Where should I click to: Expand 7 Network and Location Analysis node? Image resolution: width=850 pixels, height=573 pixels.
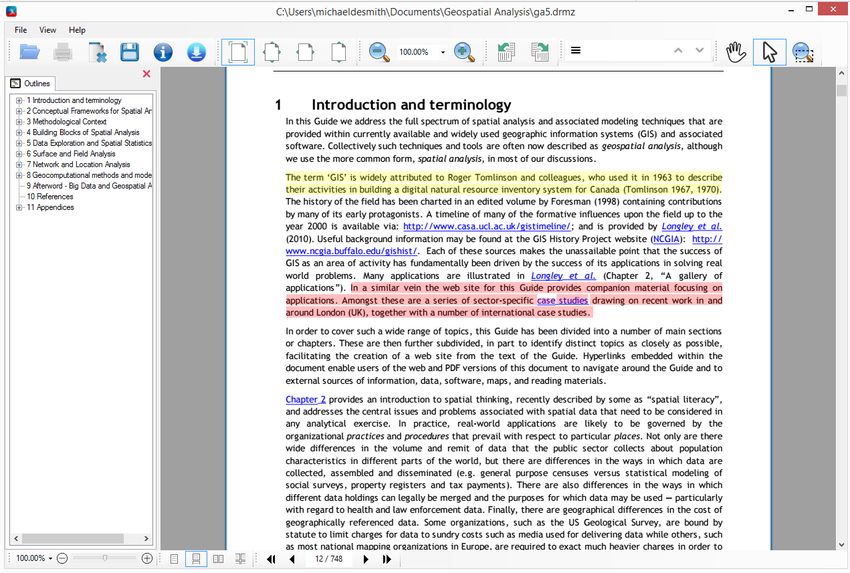(19, 164)
